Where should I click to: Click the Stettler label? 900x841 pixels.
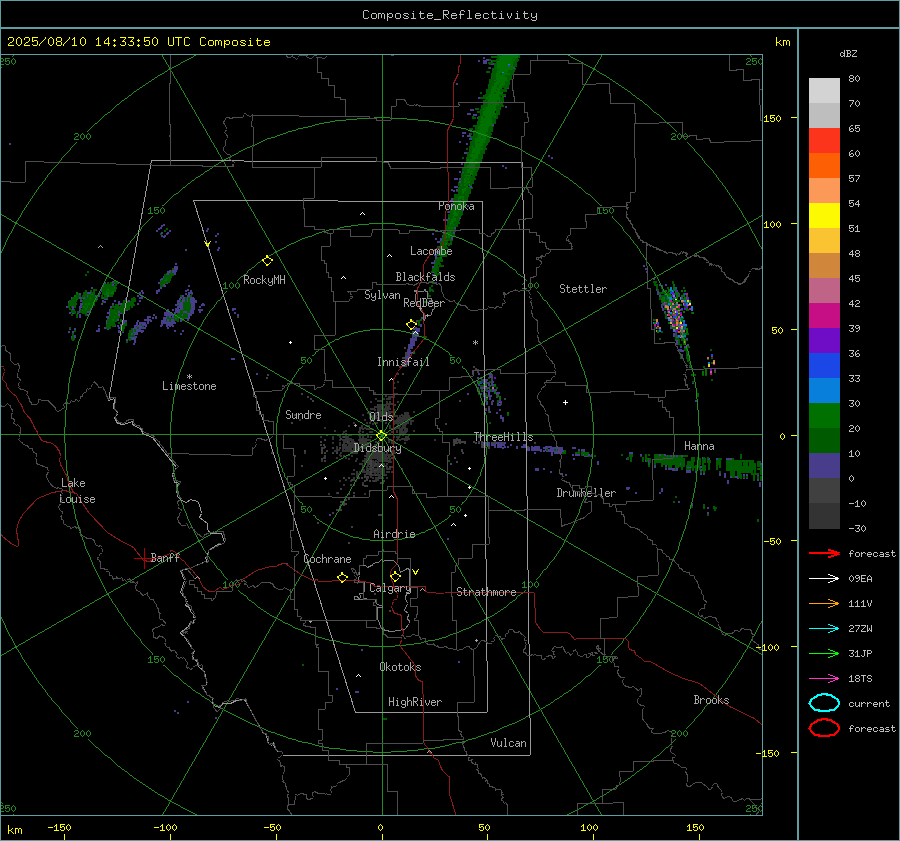point(583,289)
